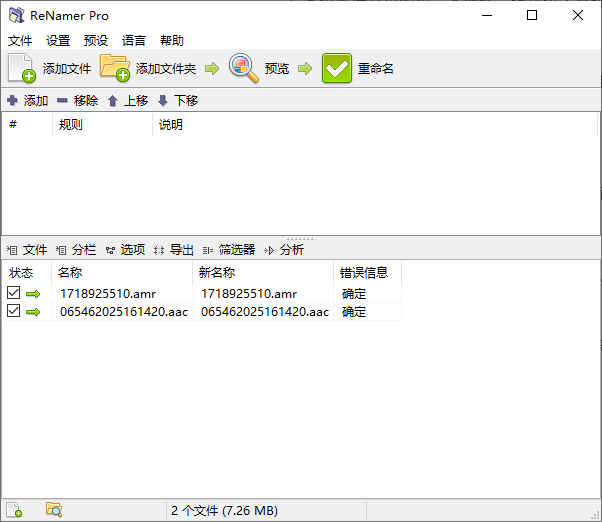
Task: Click the 上移 button label
Action: point(136,101)
